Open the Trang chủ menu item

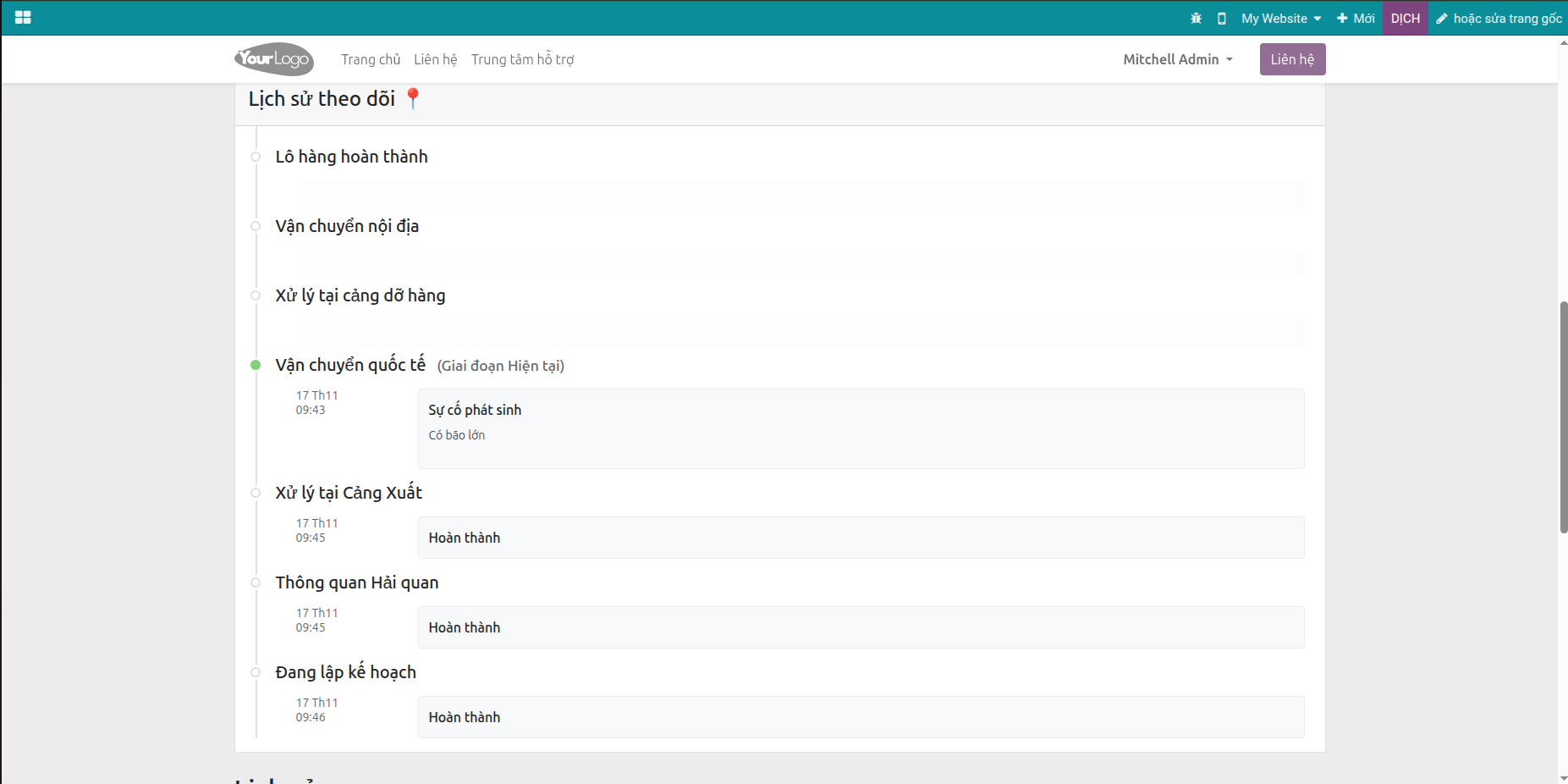[x=371, y=59]
